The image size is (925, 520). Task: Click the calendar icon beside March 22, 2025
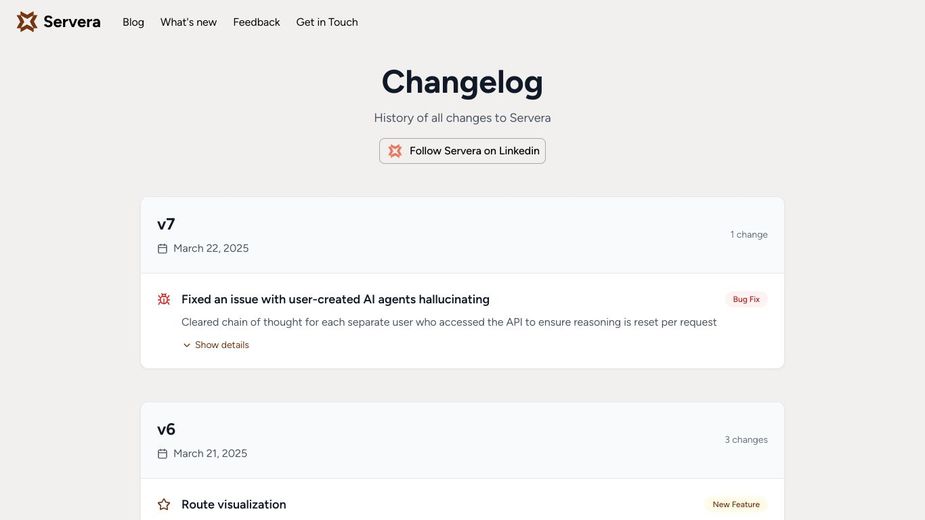(x=163, y=249)
